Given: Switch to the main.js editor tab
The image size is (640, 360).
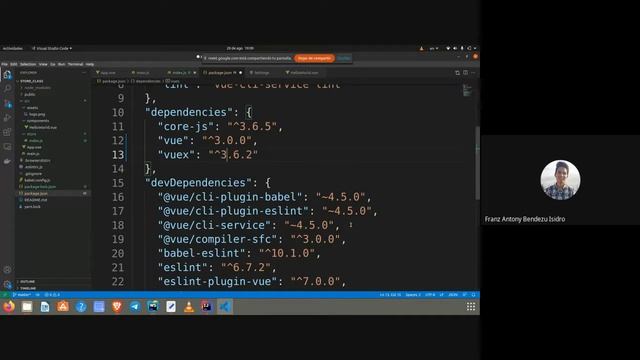Looking at the screenshot, I should [x=142, y=73].
